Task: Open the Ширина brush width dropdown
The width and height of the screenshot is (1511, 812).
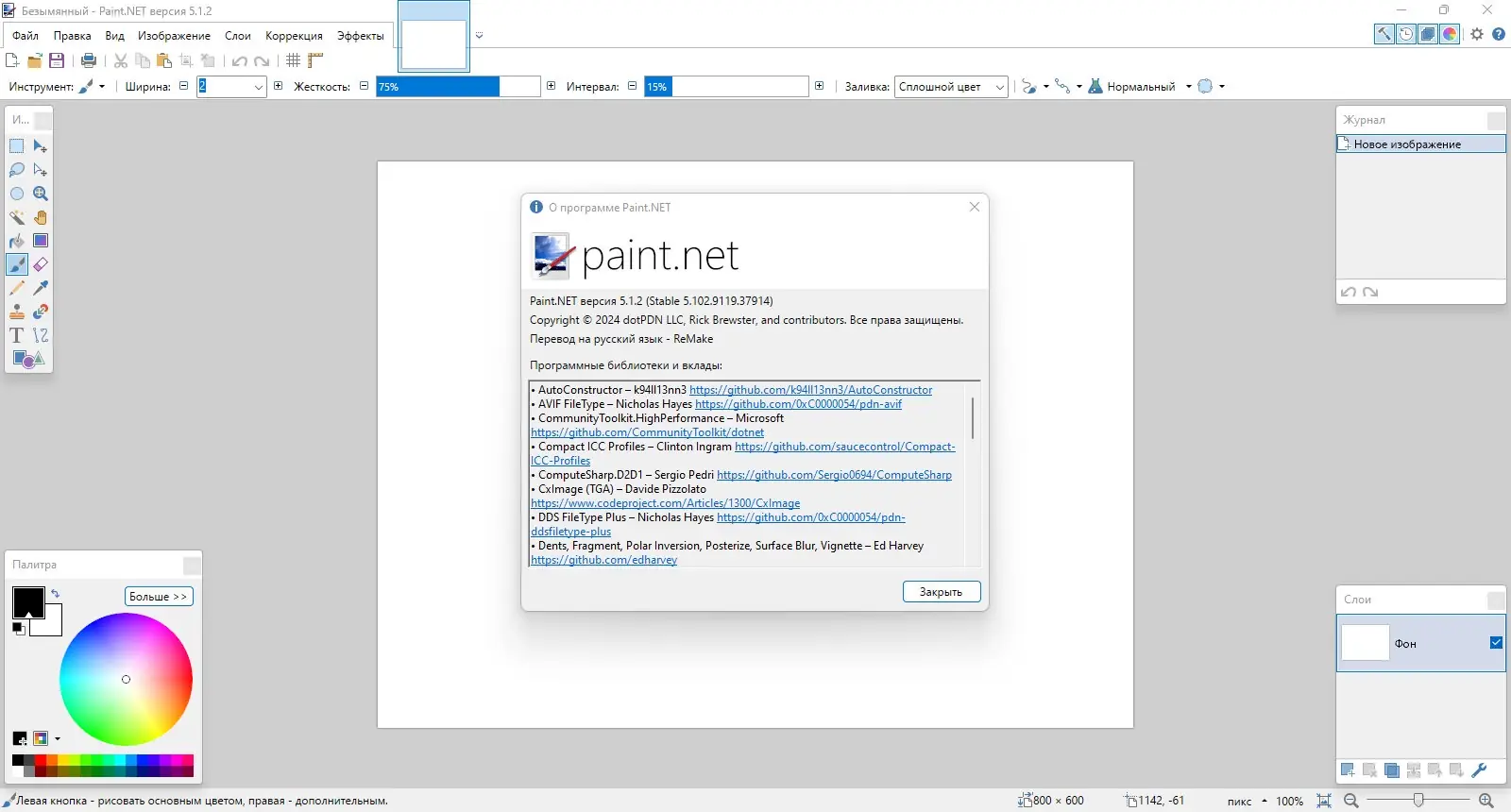Action: (x=259, y=87)
